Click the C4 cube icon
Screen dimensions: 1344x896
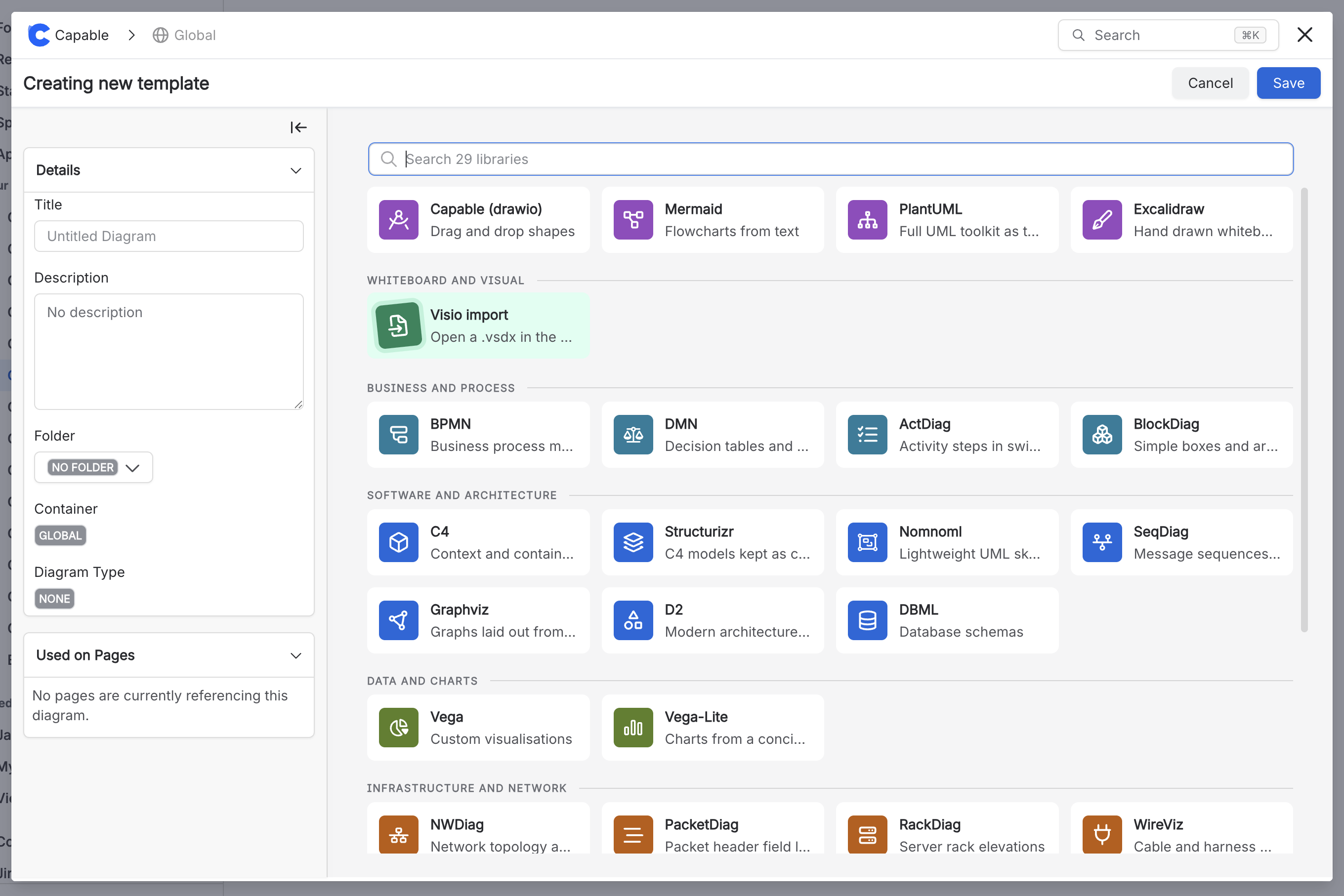click(398, 542)
